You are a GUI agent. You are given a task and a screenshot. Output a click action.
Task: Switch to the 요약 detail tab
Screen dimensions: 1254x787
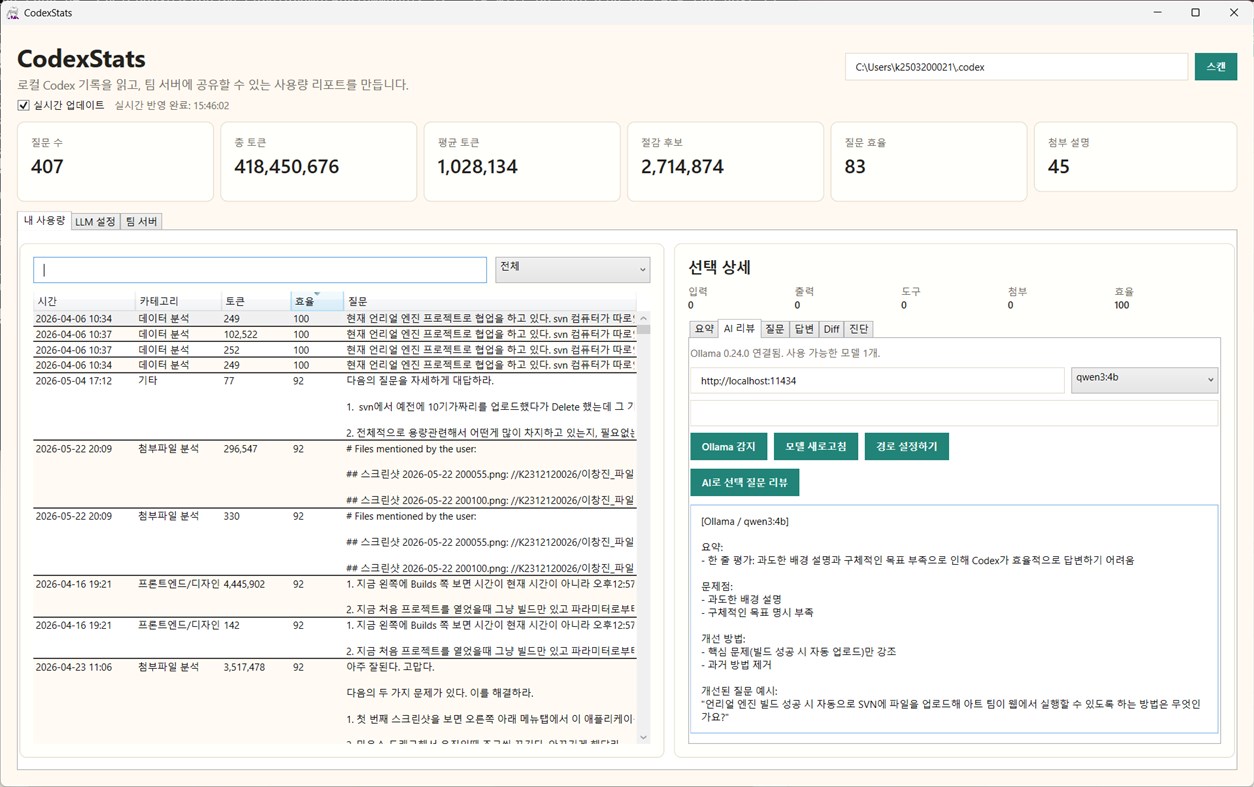(704, 329)
